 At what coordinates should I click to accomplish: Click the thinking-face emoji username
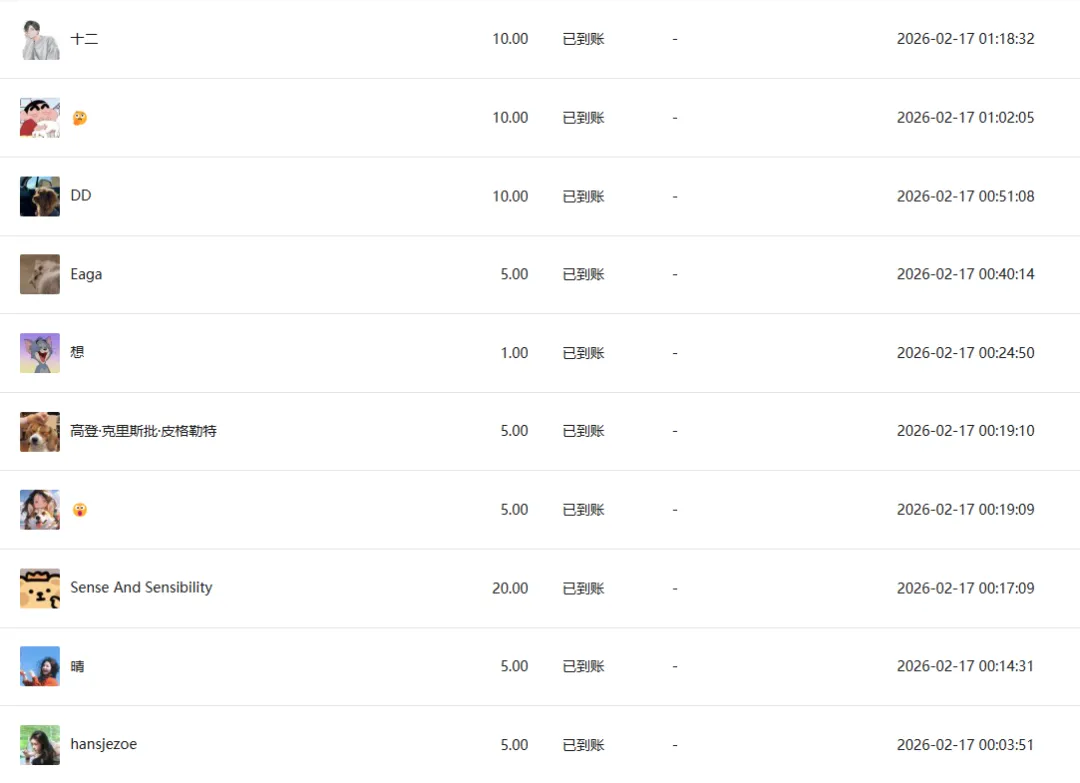click(x=80, y=118)
